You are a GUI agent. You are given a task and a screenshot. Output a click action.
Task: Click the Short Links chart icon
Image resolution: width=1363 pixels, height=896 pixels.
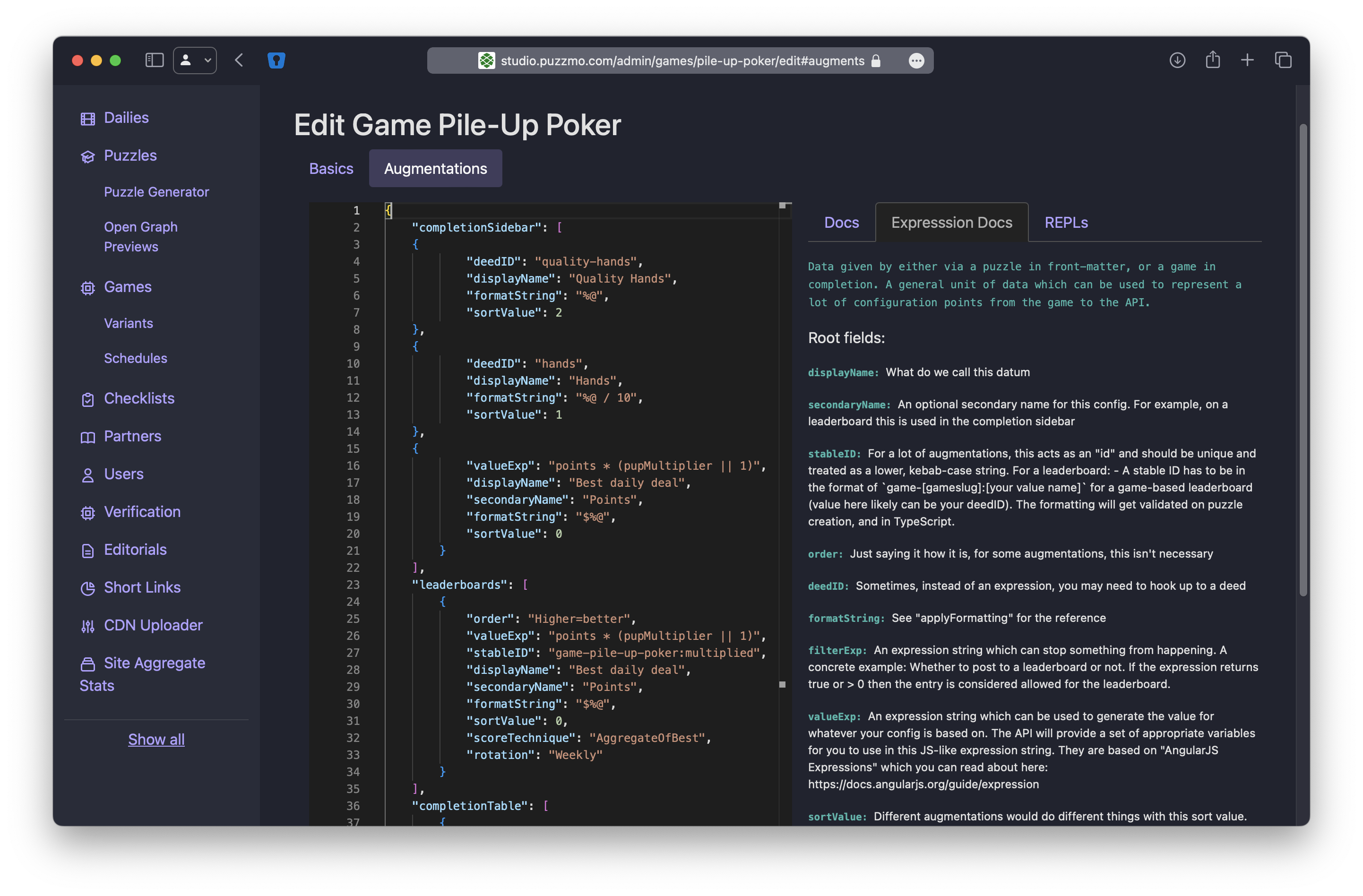coord(87,588)
